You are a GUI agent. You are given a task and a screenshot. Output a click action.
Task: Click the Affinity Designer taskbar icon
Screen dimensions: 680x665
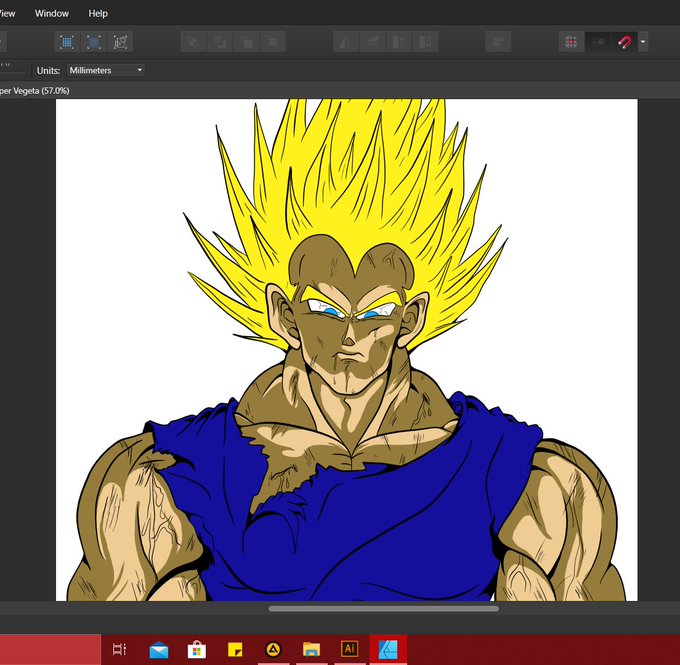(x=388, y=649)
